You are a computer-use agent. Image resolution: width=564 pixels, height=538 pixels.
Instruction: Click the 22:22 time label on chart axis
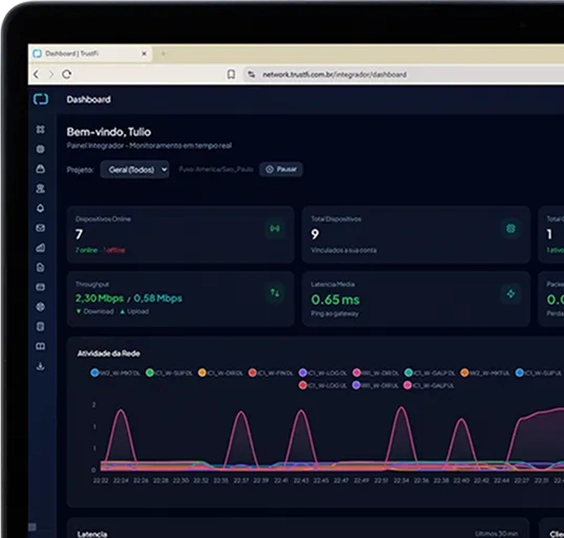coord(100,480)
